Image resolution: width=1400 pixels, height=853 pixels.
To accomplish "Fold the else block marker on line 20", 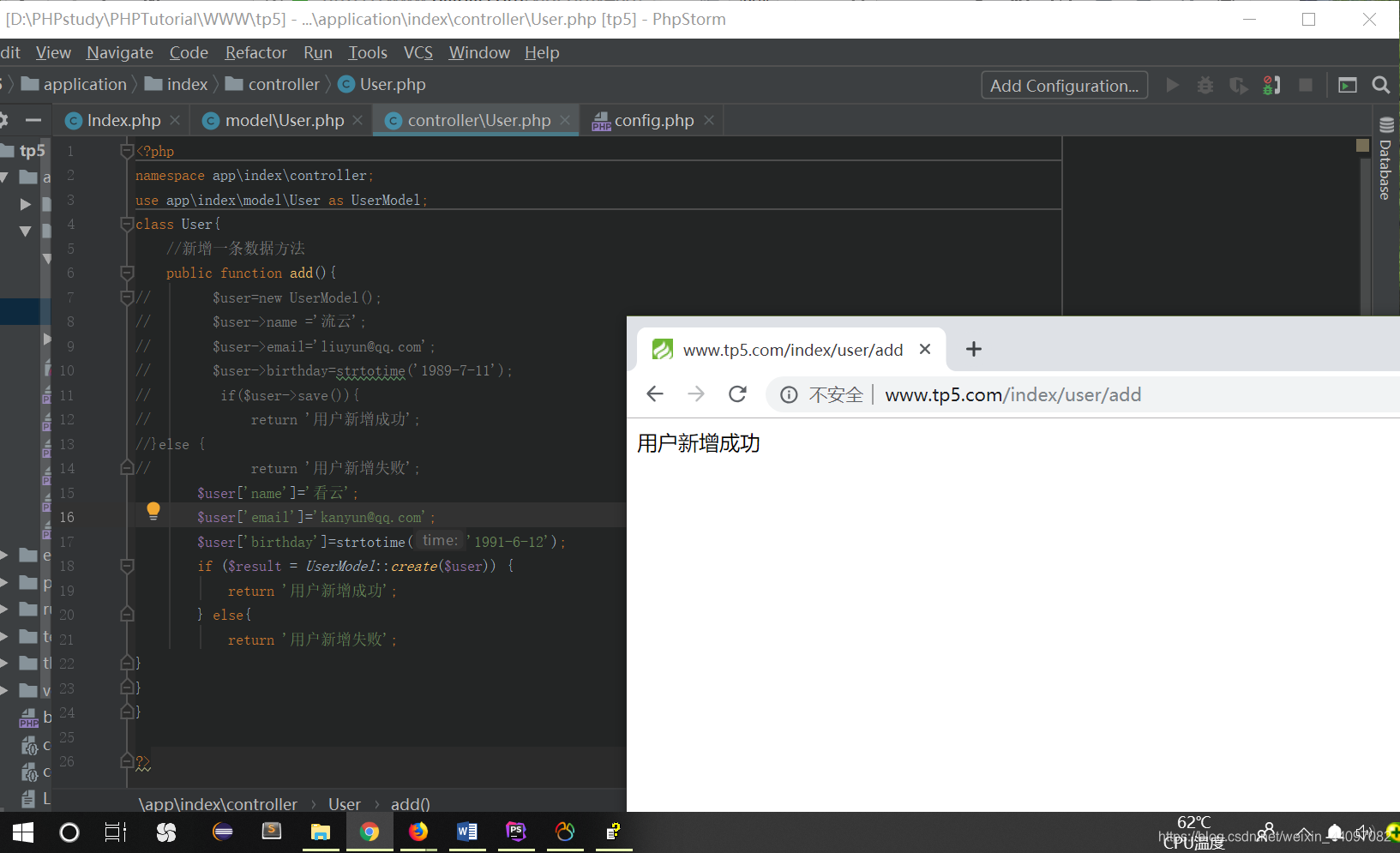I will click(127, 615).
